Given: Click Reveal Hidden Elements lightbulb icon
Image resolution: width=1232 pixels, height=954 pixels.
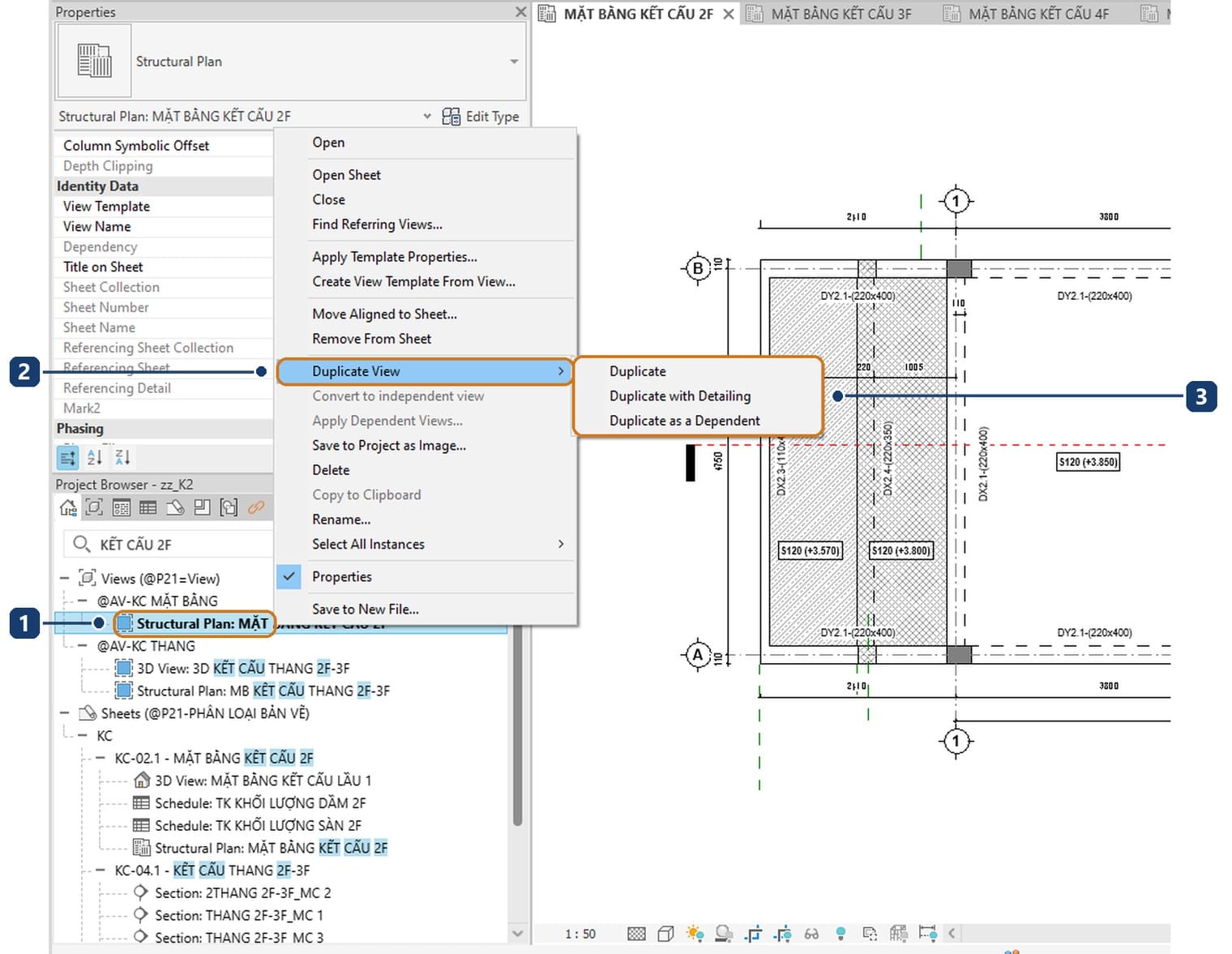Looking at the screenshot, I should click(x=841, y=934).
